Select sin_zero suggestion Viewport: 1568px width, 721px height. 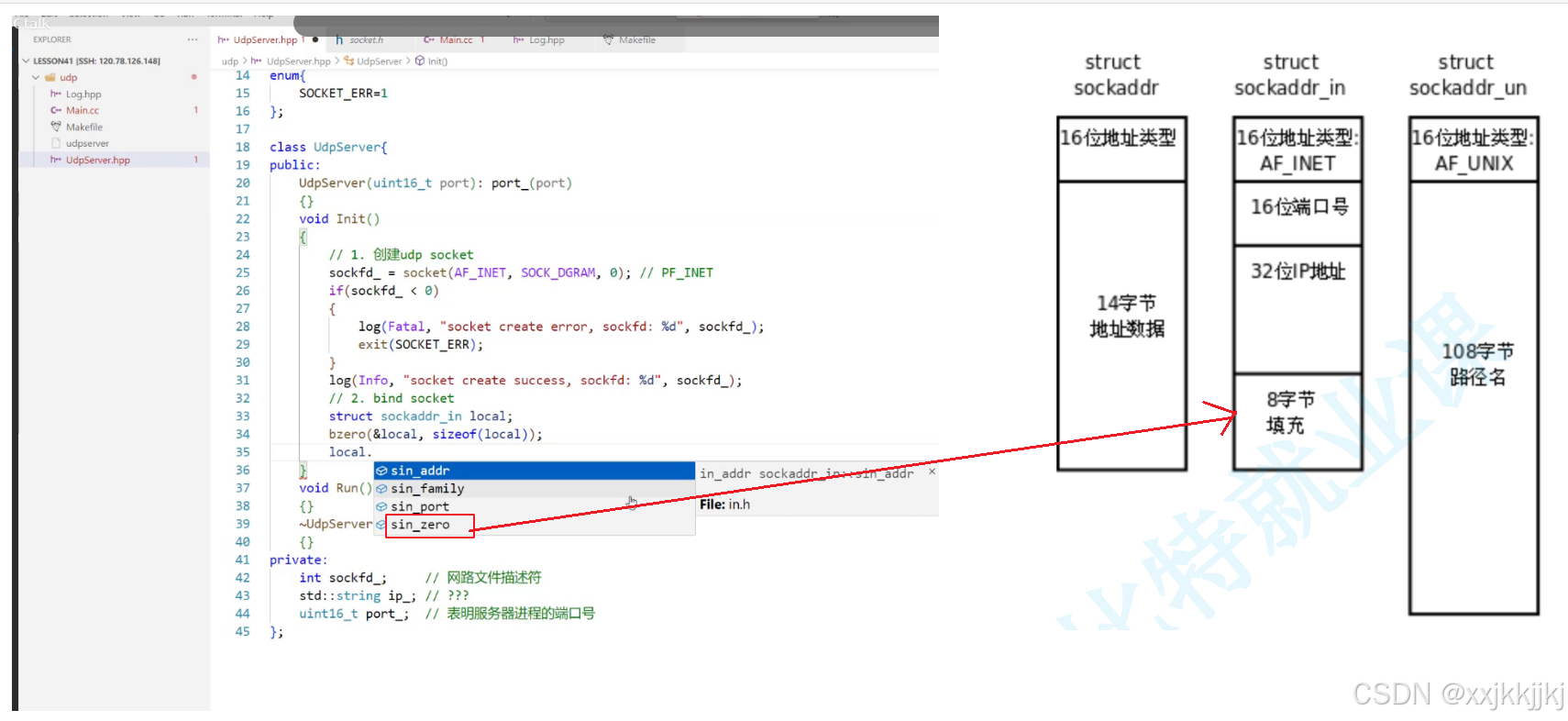[x=534, y=525]
